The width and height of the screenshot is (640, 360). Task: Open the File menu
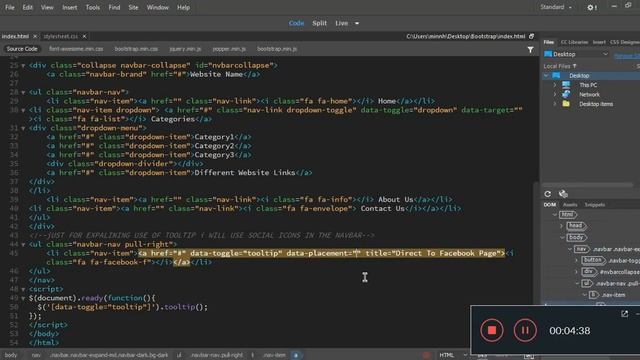click(10, 7)
